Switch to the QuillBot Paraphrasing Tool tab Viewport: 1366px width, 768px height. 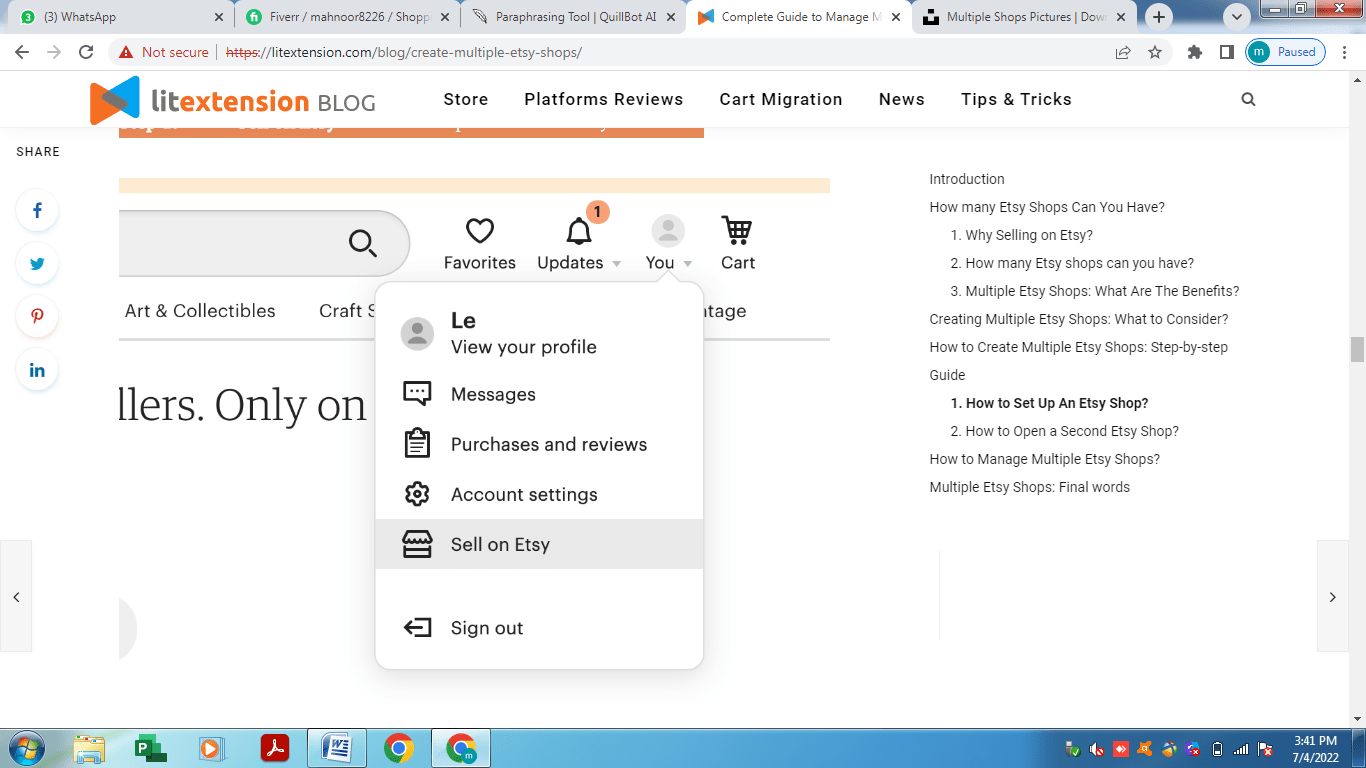575,17
